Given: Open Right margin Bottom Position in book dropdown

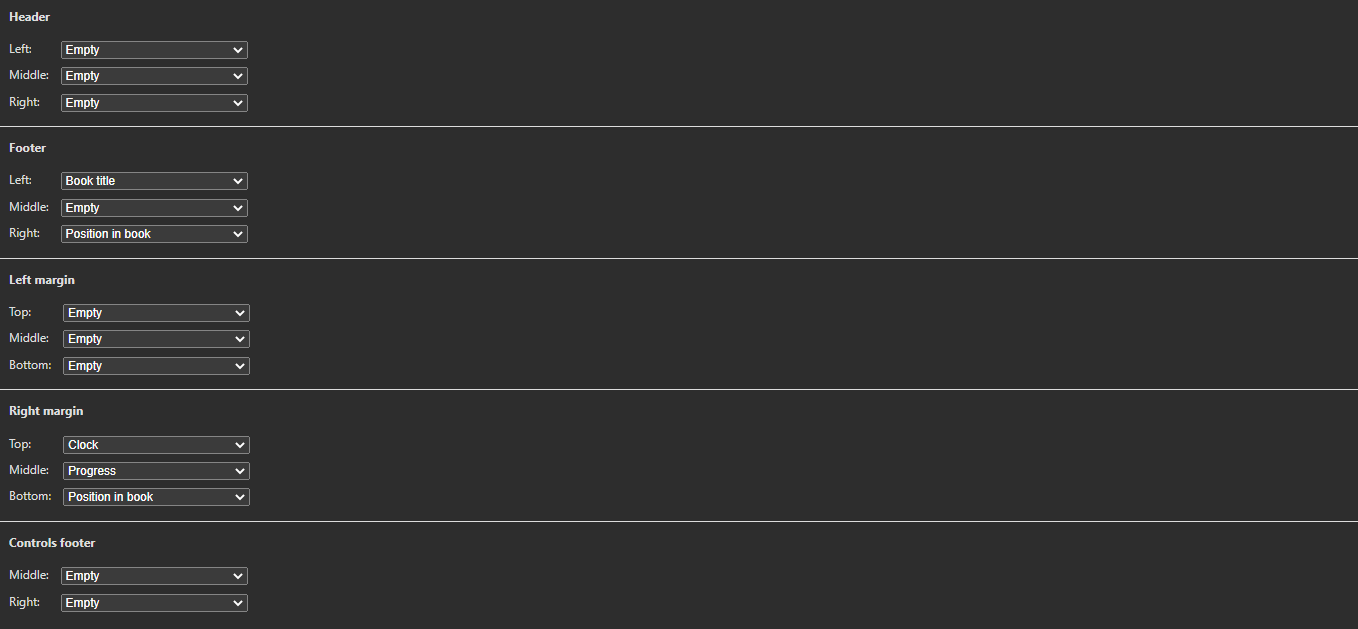Looking at the screenshot, I should (156, 497).
